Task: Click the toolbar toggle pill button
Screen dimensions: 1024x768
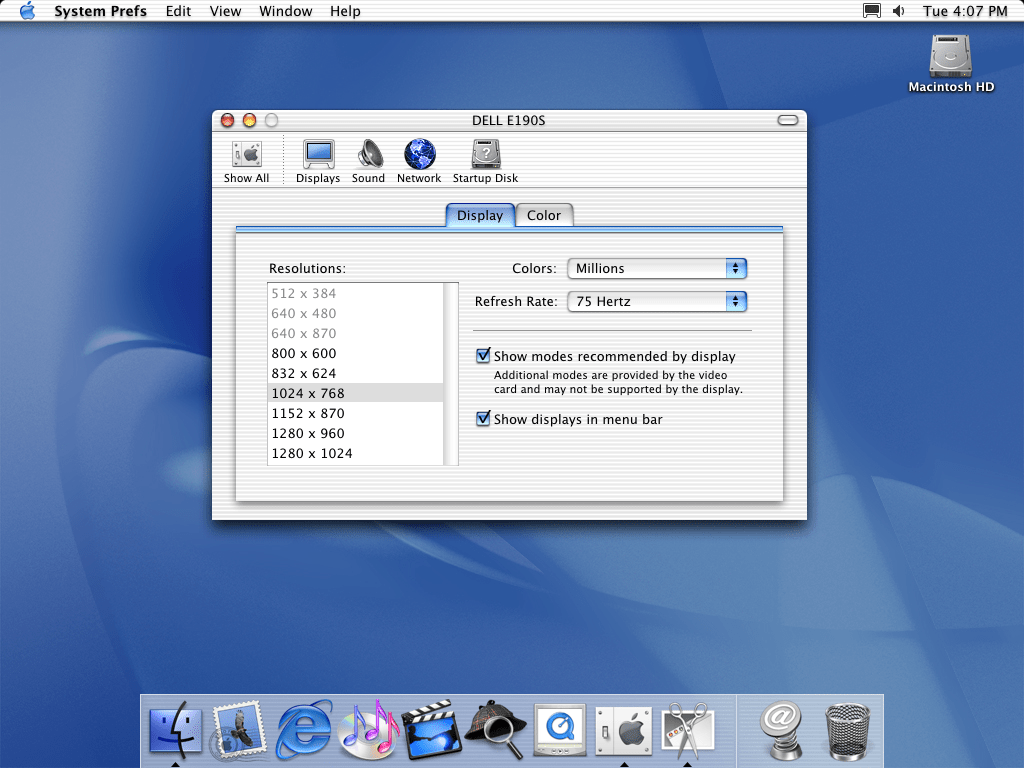Action: [788, 120]
